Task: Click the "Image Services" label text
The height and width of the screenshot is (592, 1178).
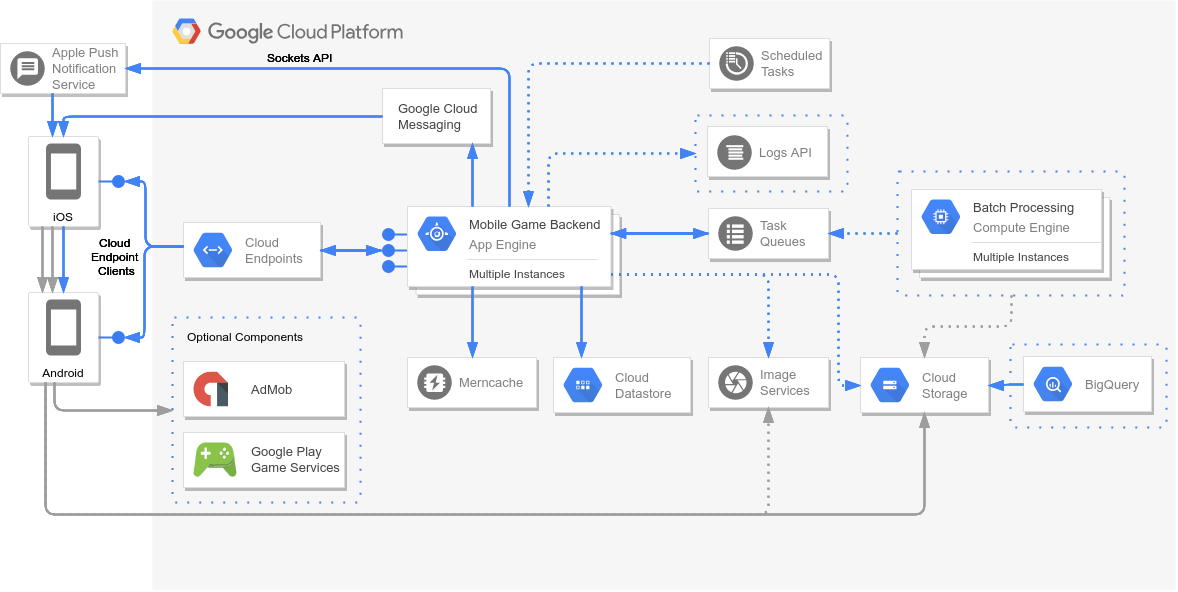Action: coord(784,382)
